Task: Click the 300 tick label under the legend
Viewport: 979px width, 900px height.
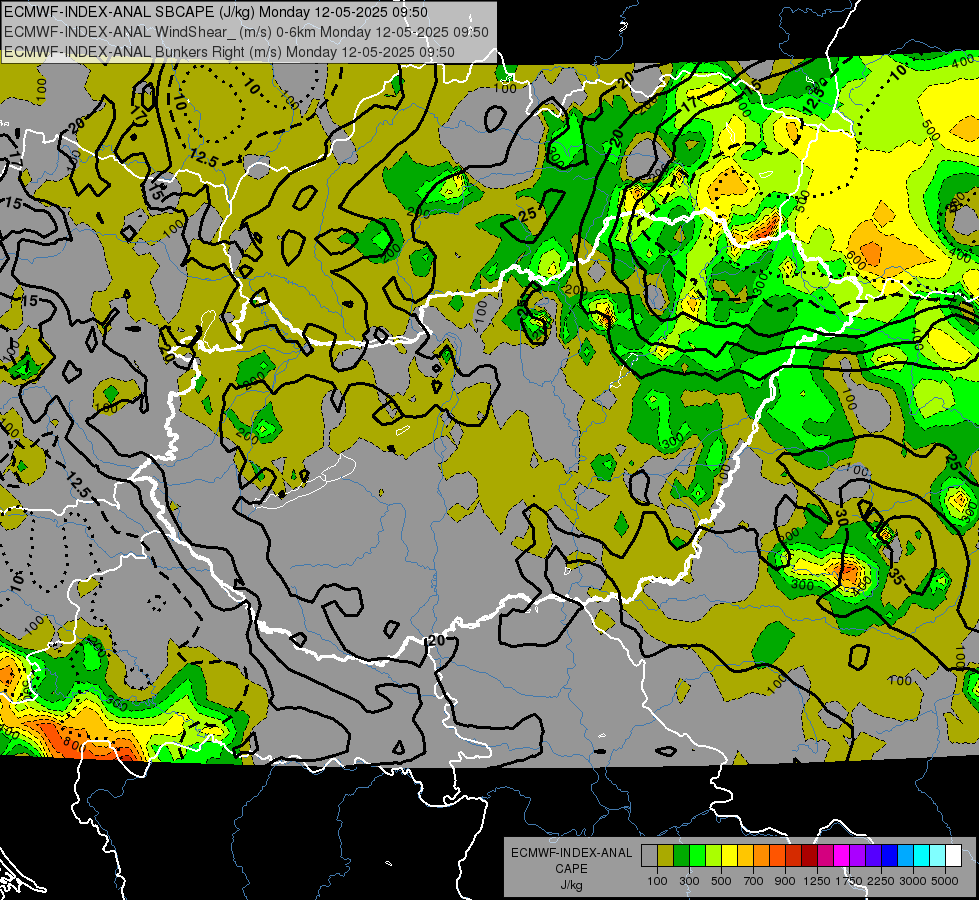Action: click(x=689, y=881)
